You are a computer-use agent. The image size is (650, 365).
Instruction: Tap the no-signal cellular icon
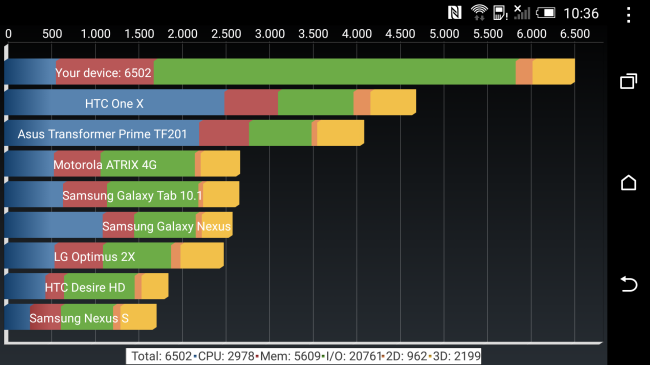pyautogui.click(x=522, y=12)
